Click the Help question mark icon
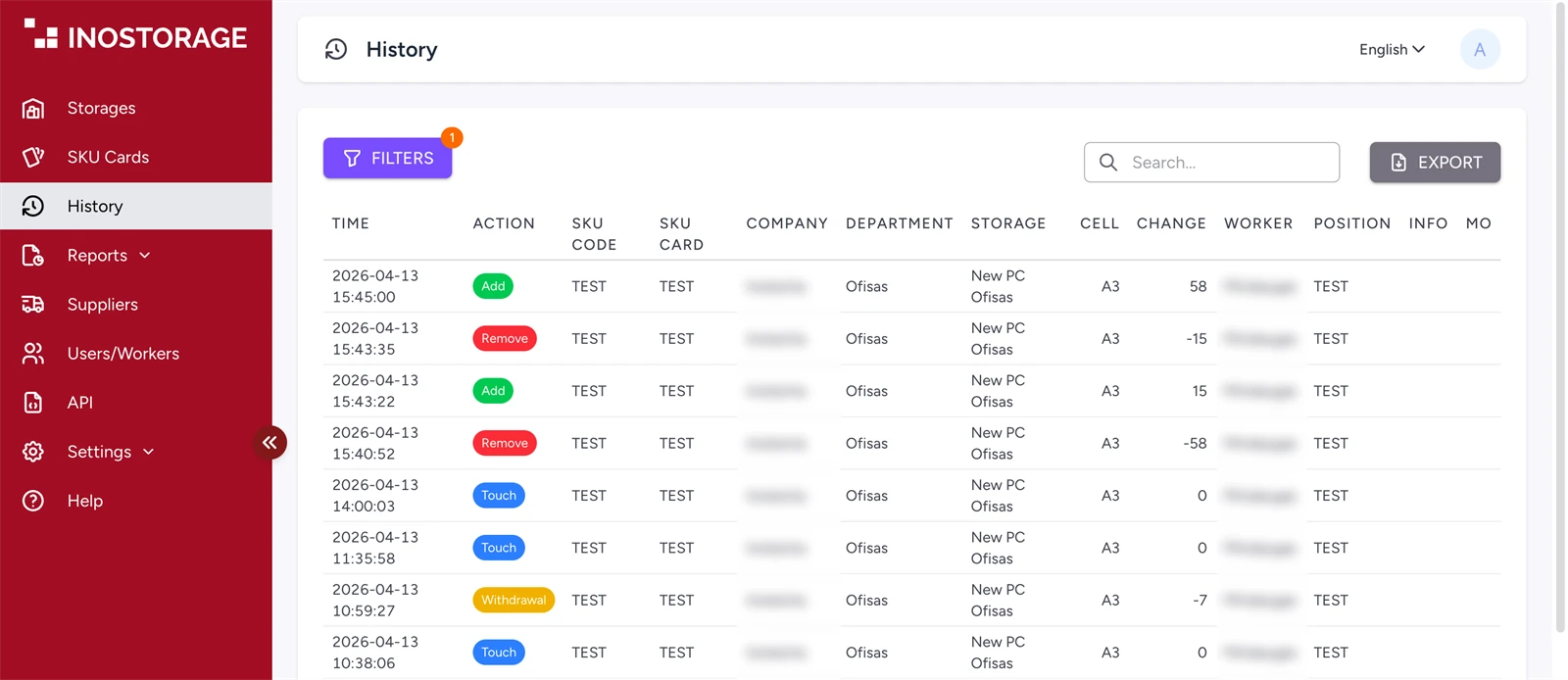This screenshot has width=1568, height=680. (33, 501)
